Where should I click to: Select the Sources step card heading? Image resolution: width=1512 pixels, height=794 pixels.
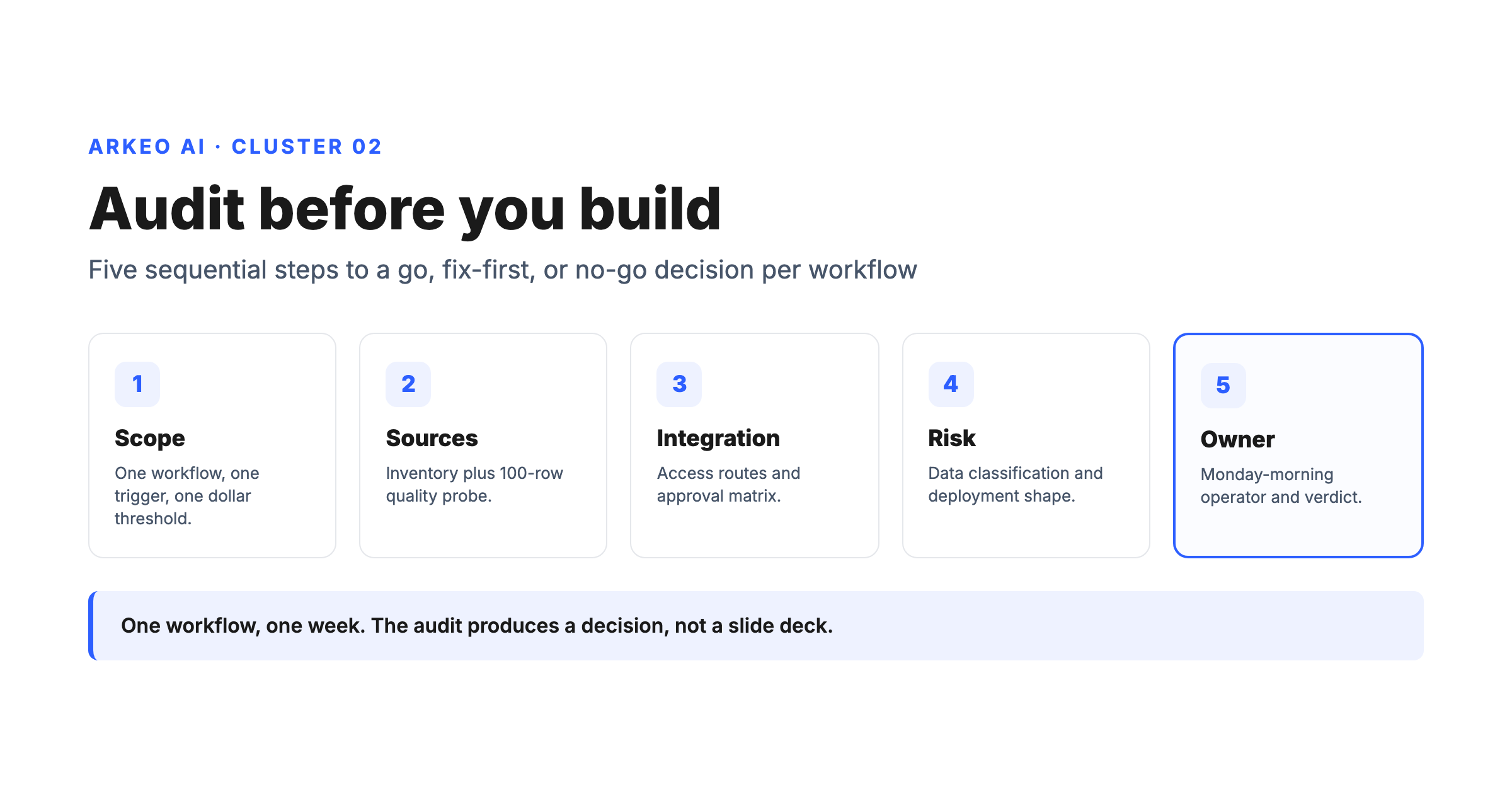point(432,438)
